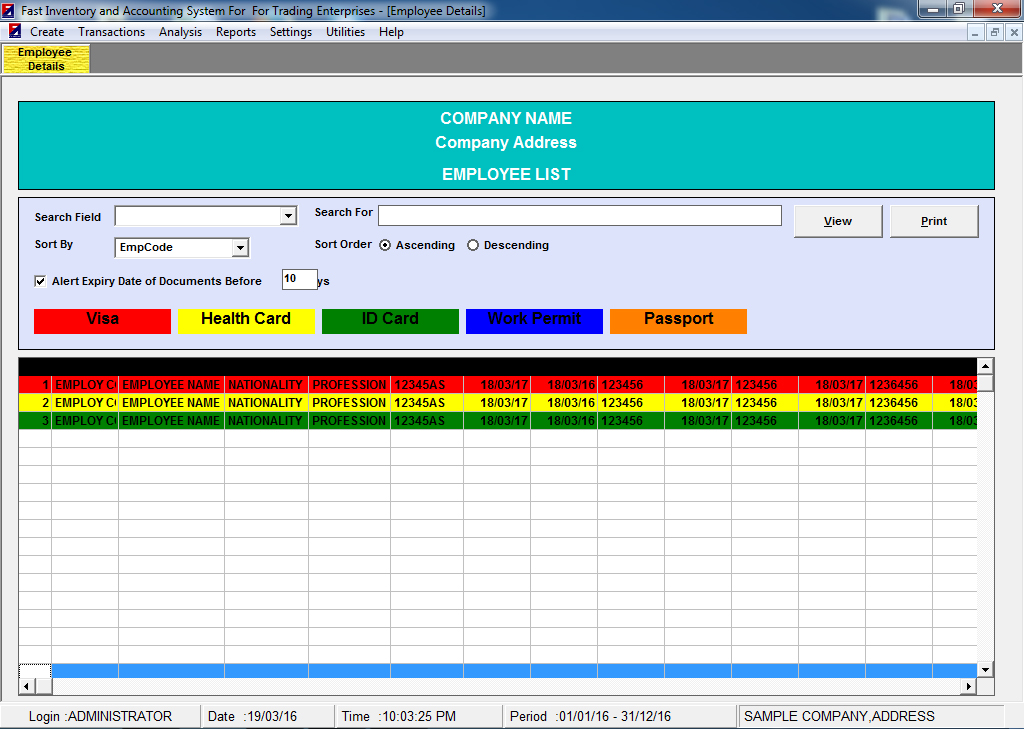Screen dimensions: 1024x729
Task: Open the Transactions menu
Action: (x=111, y=32)
